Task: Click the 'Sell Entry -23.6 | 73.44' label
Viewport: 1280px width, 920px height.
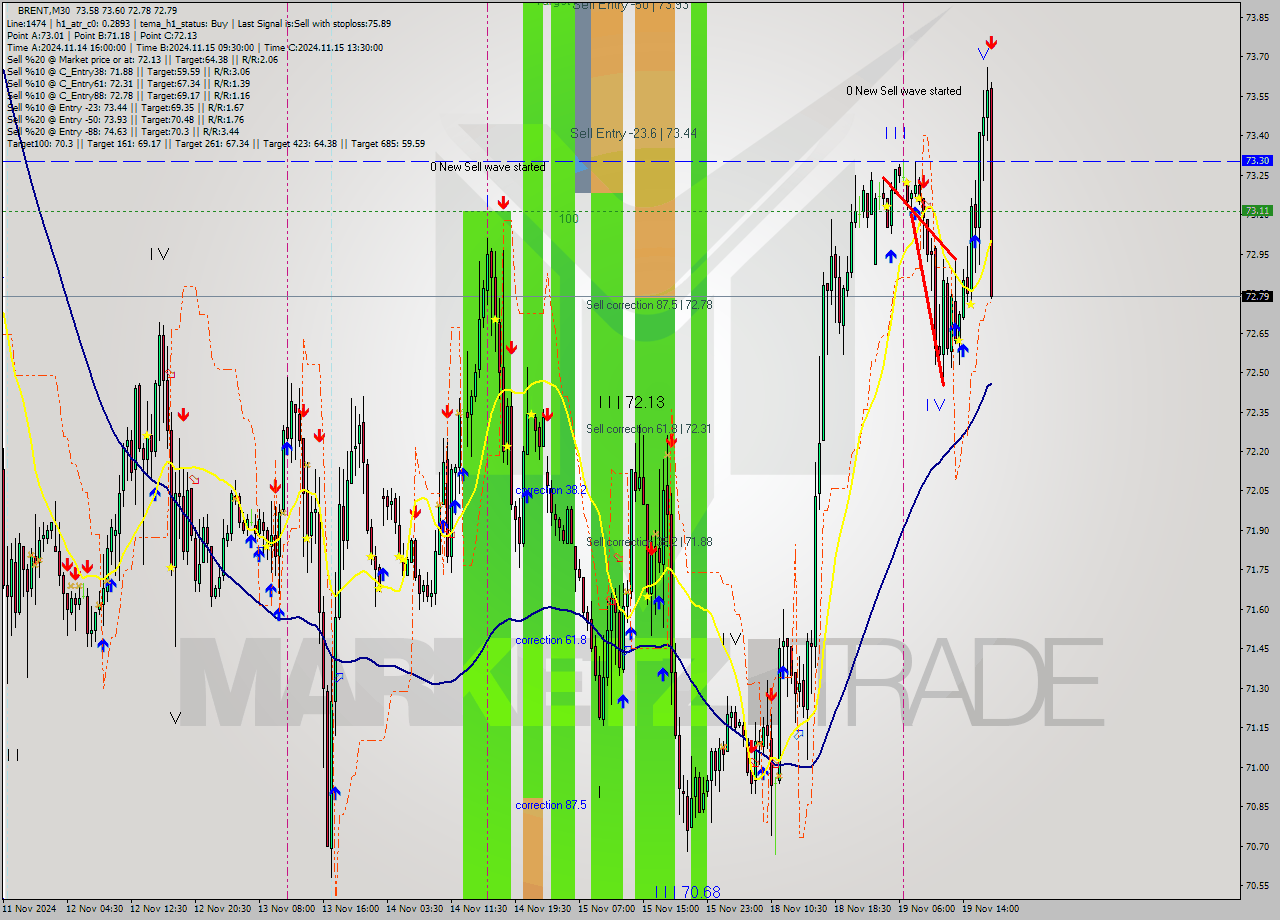Action: pyautogui.click(x=633, y=133)
